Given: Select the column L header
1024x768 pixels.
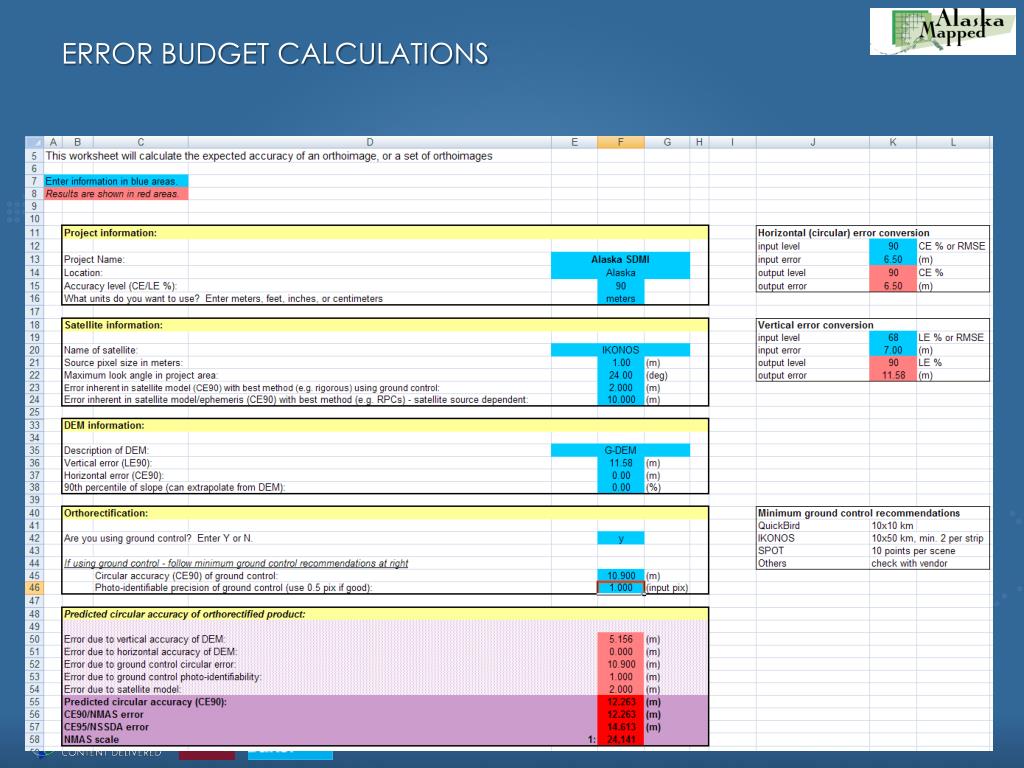Looking at the screenshot, I should click(953, 142).
